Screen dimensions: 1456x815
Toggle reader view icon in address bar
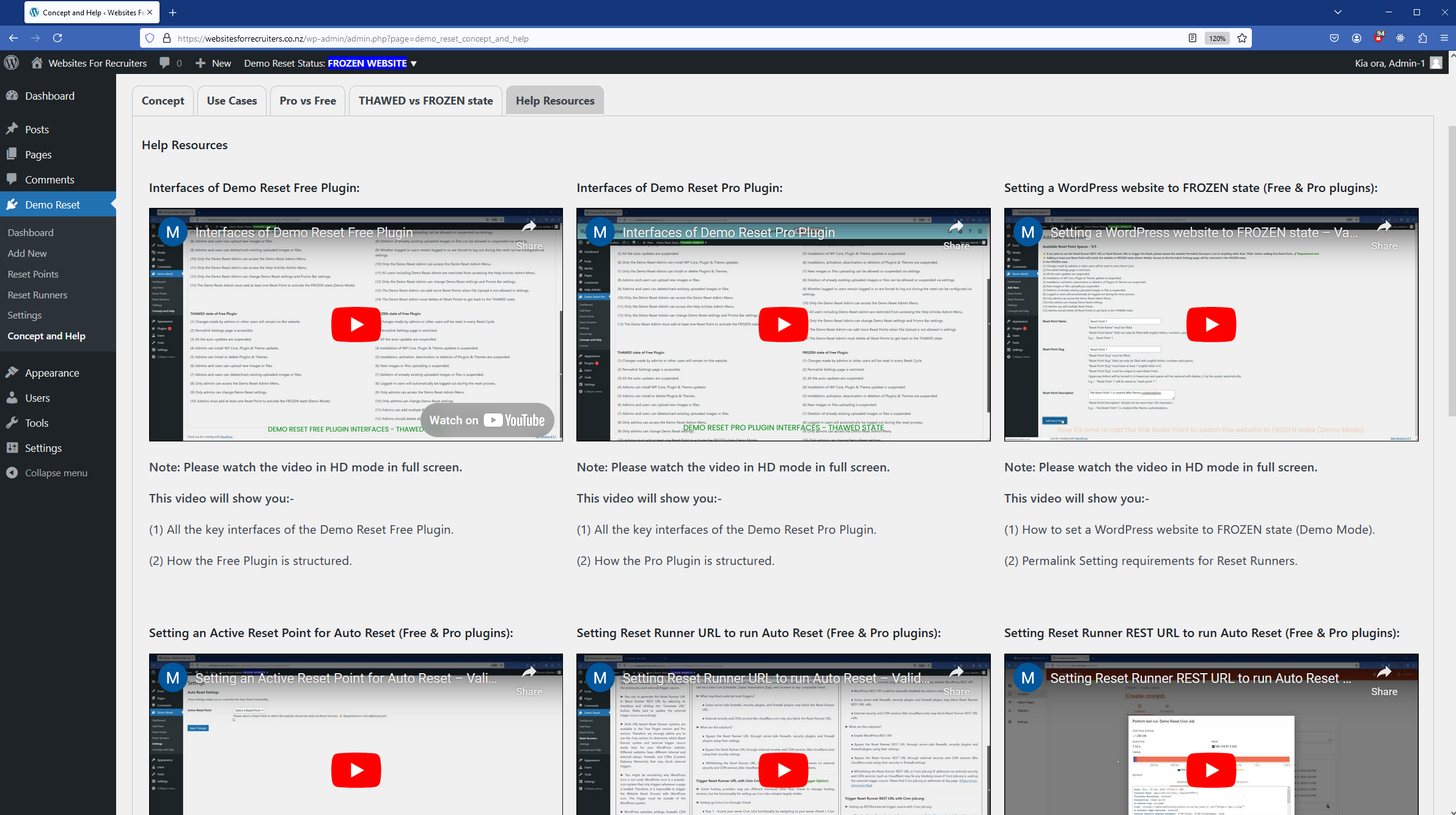[x=1192, y=38]
